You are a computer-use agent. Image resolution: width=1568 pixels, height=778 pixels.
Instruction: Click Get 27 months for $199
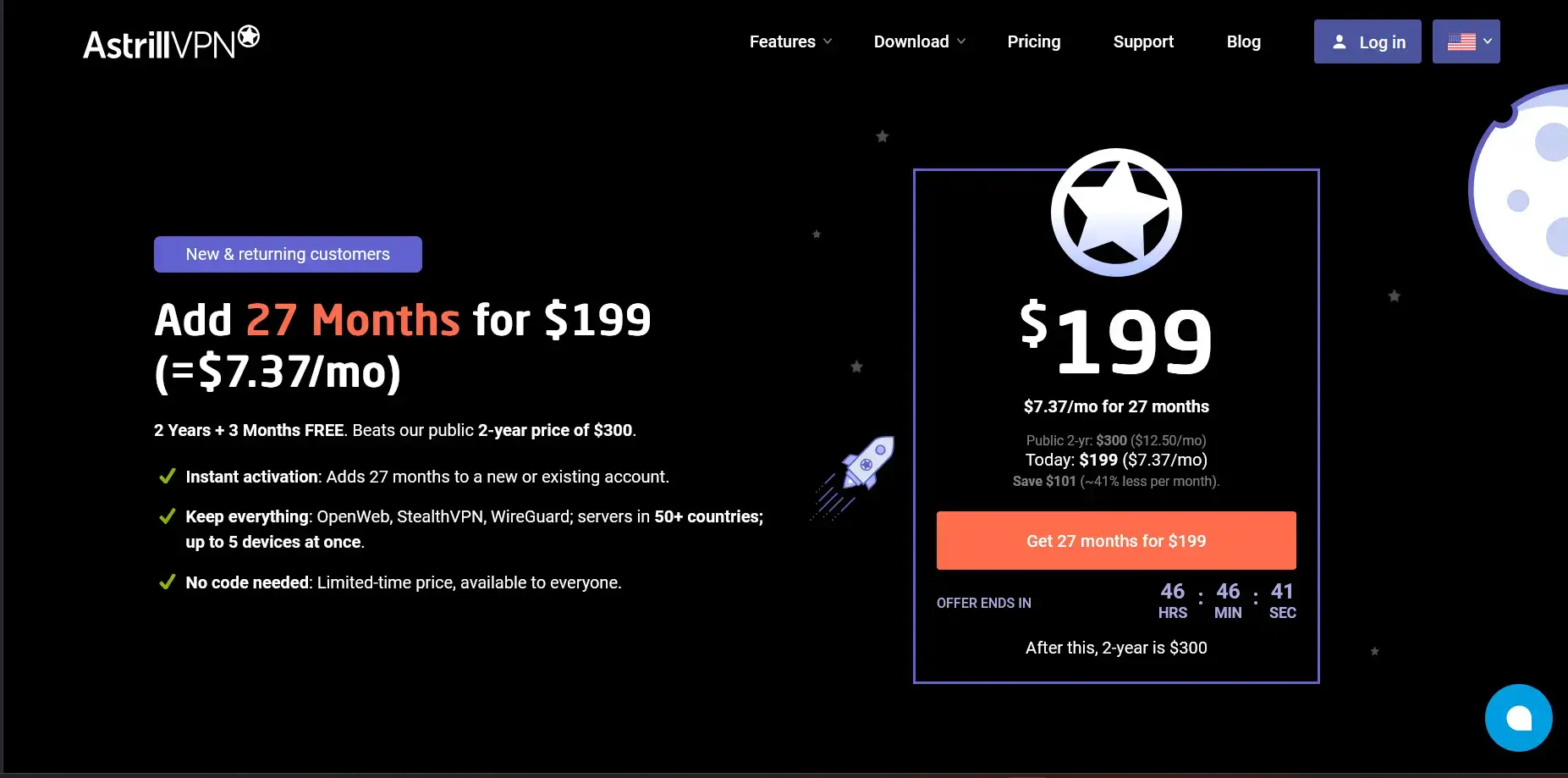[1115, 541]
